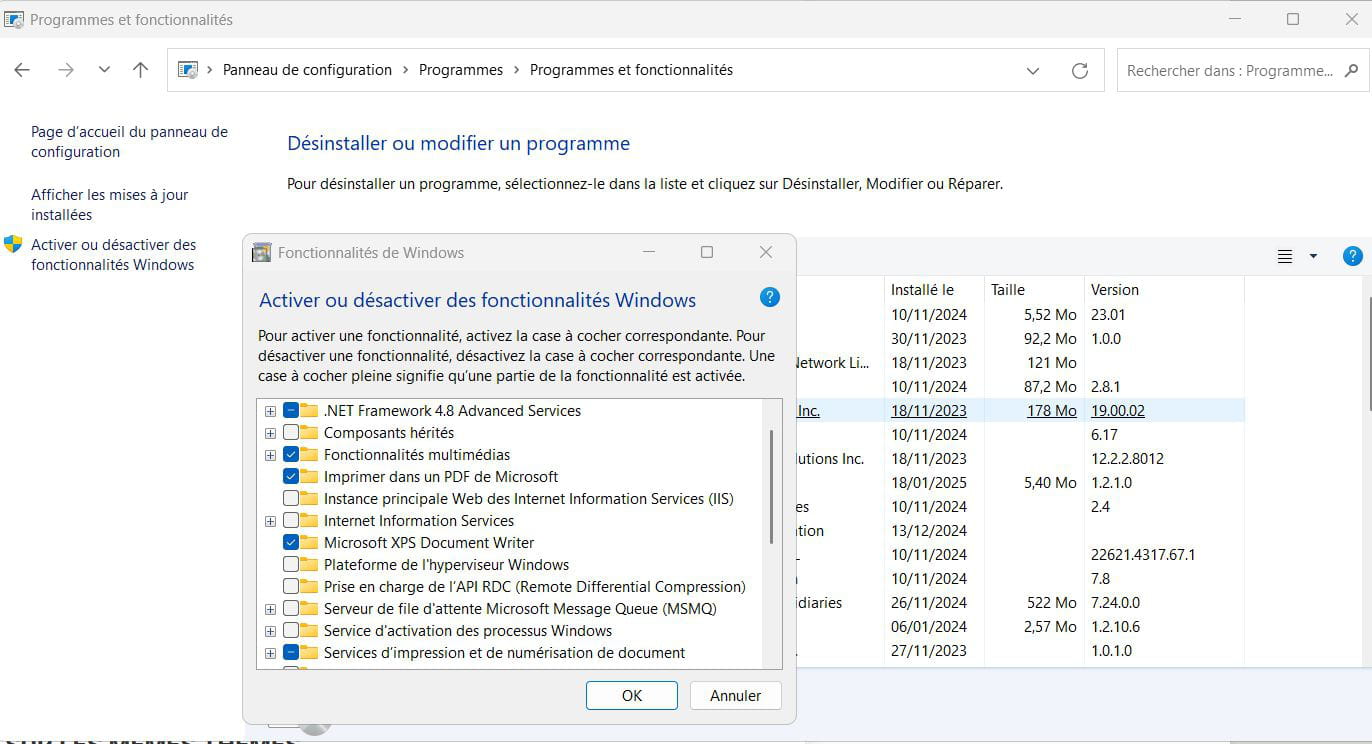Open help in the Fonctionnalités de Windows dialog
Image resolution: width=1372 pixels, height=744 pixels.
pos(769,297)
